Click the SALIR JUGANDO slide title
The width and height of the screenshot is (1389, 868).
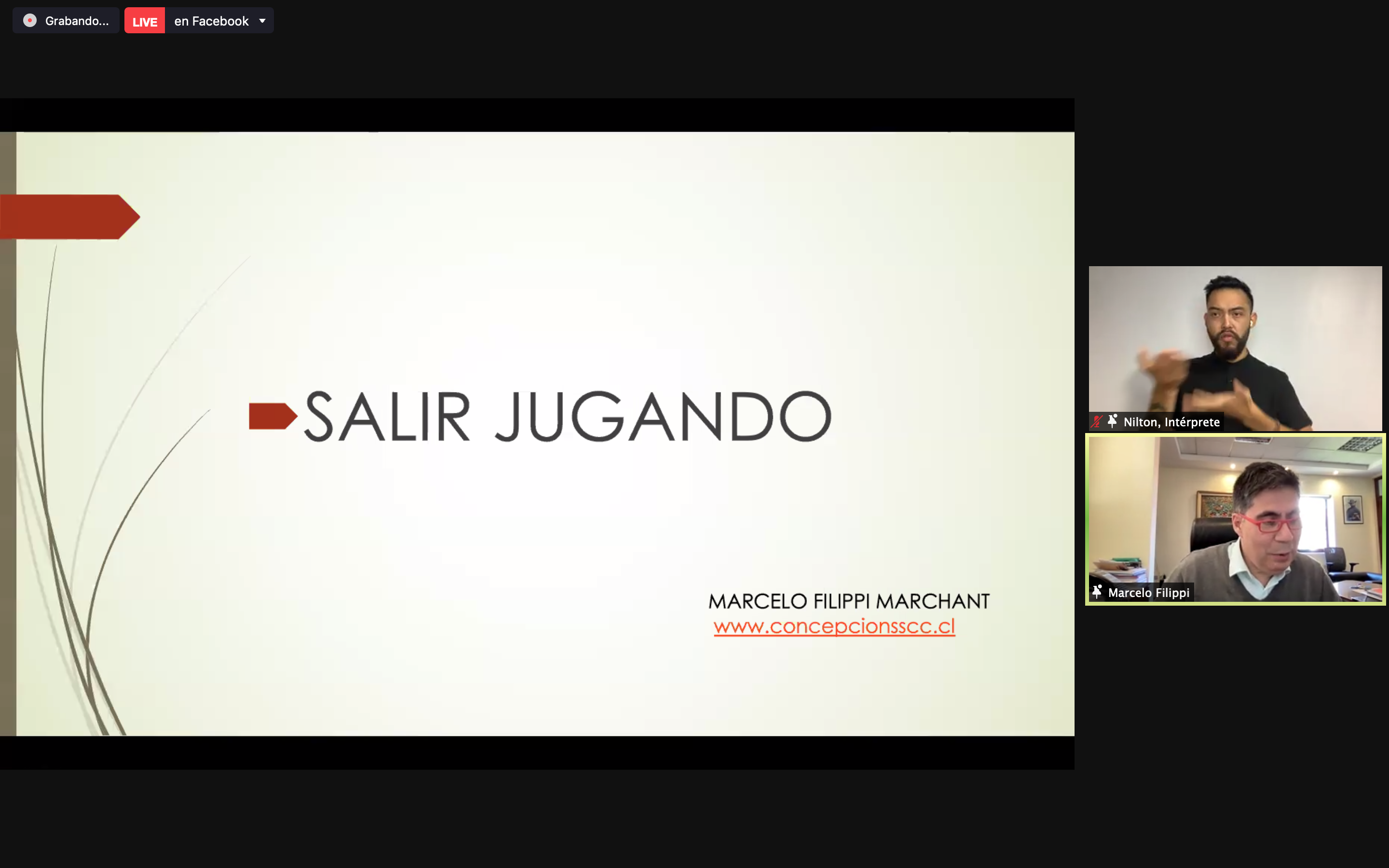click(567, 417)
